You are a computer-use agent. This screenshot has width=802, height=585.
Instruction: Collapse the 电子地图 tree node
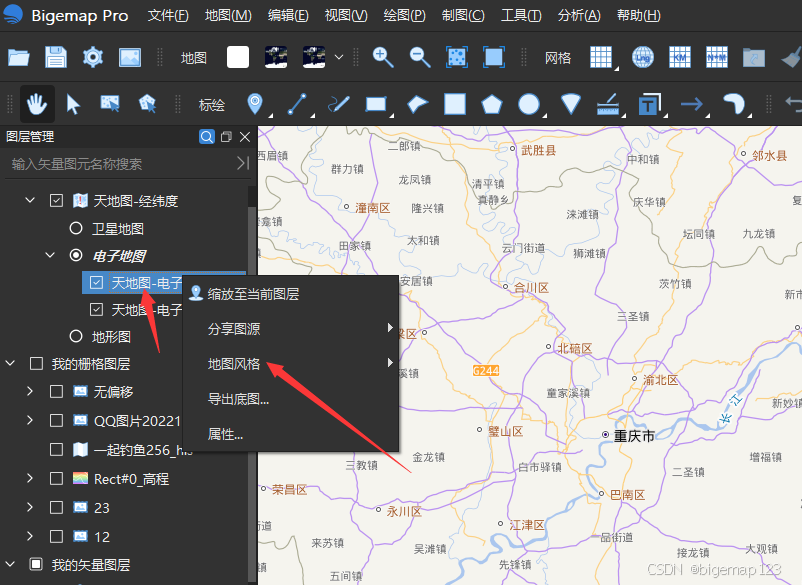50,255
